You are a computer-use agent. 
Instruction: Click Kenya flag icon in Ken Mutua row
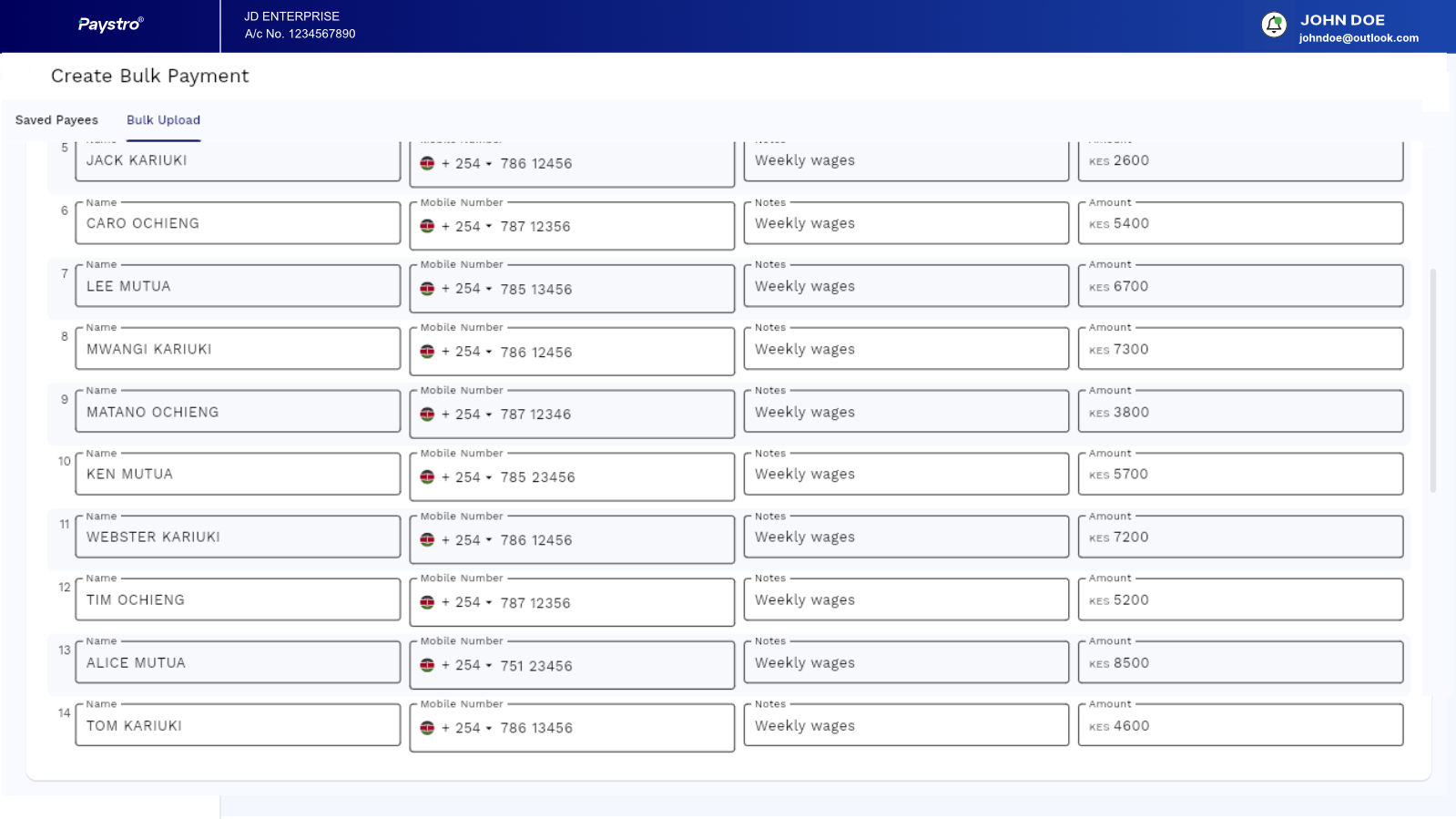[x=427, y=476]
